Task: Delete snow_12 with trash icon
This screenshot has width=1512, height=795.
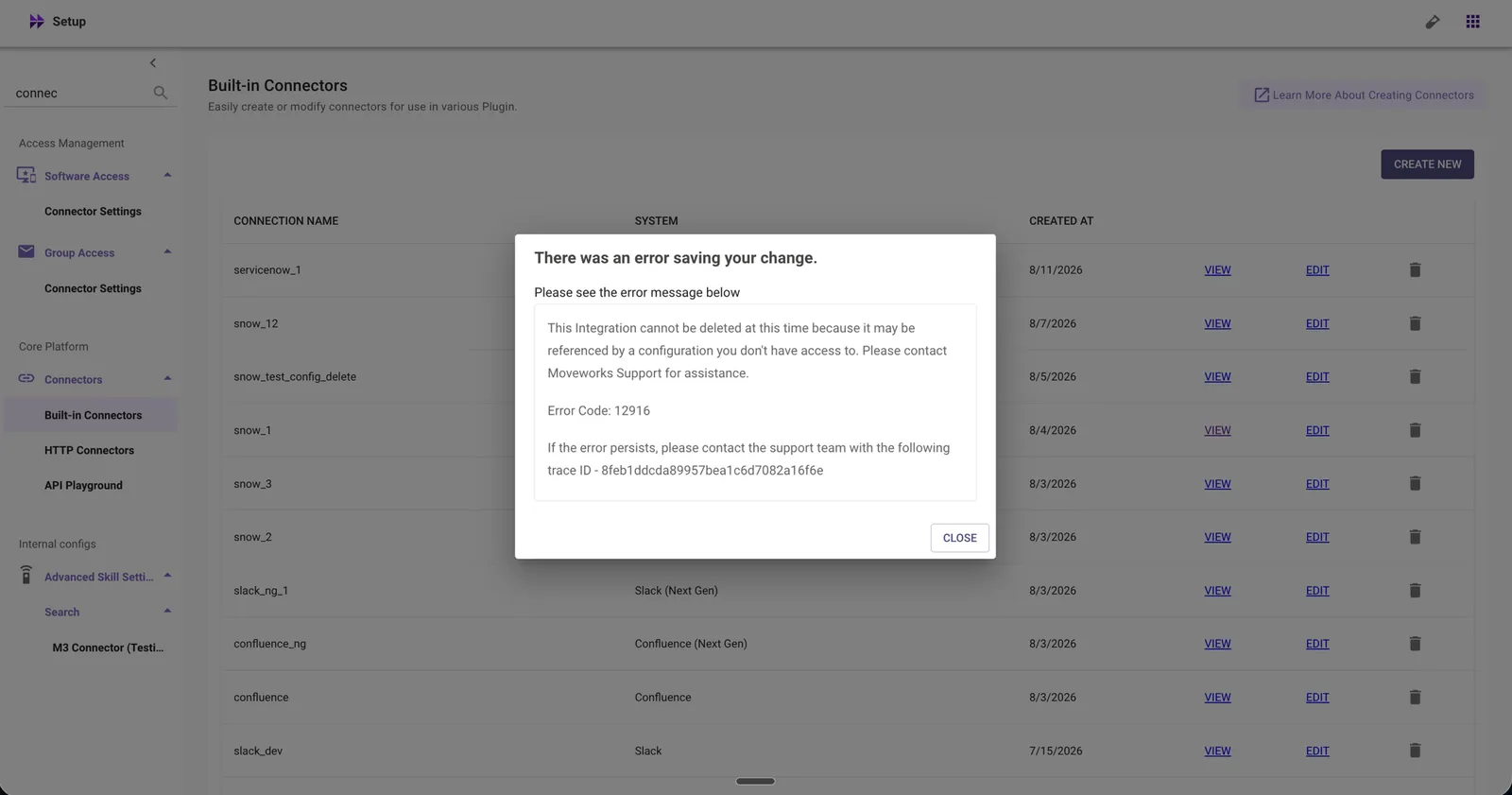Action: tap(1415, 323)
